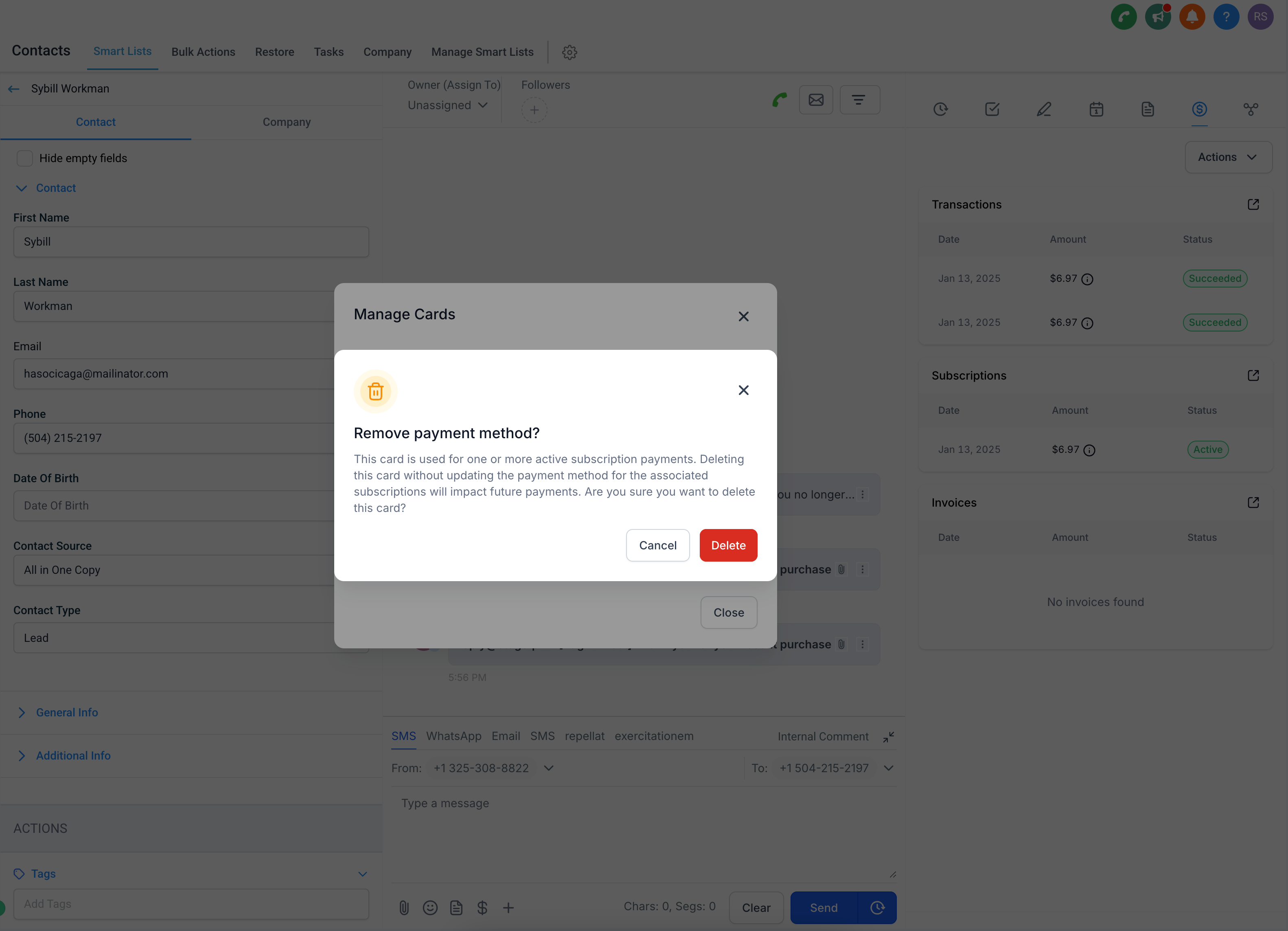Switch to the Company tab
This screenshot has width=1288, height=931.
[286, 122]
